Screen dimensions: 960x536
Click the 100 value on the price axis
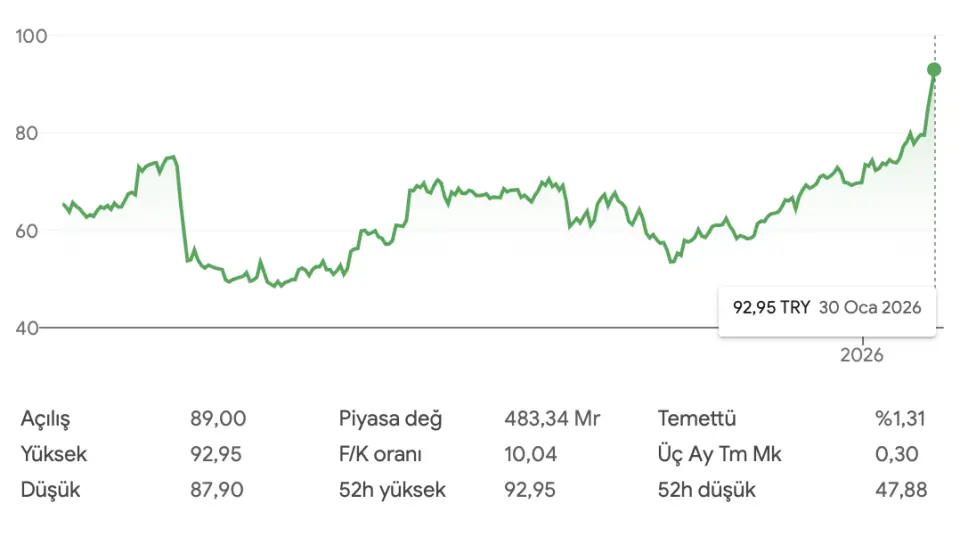click(x=34, y=36)
